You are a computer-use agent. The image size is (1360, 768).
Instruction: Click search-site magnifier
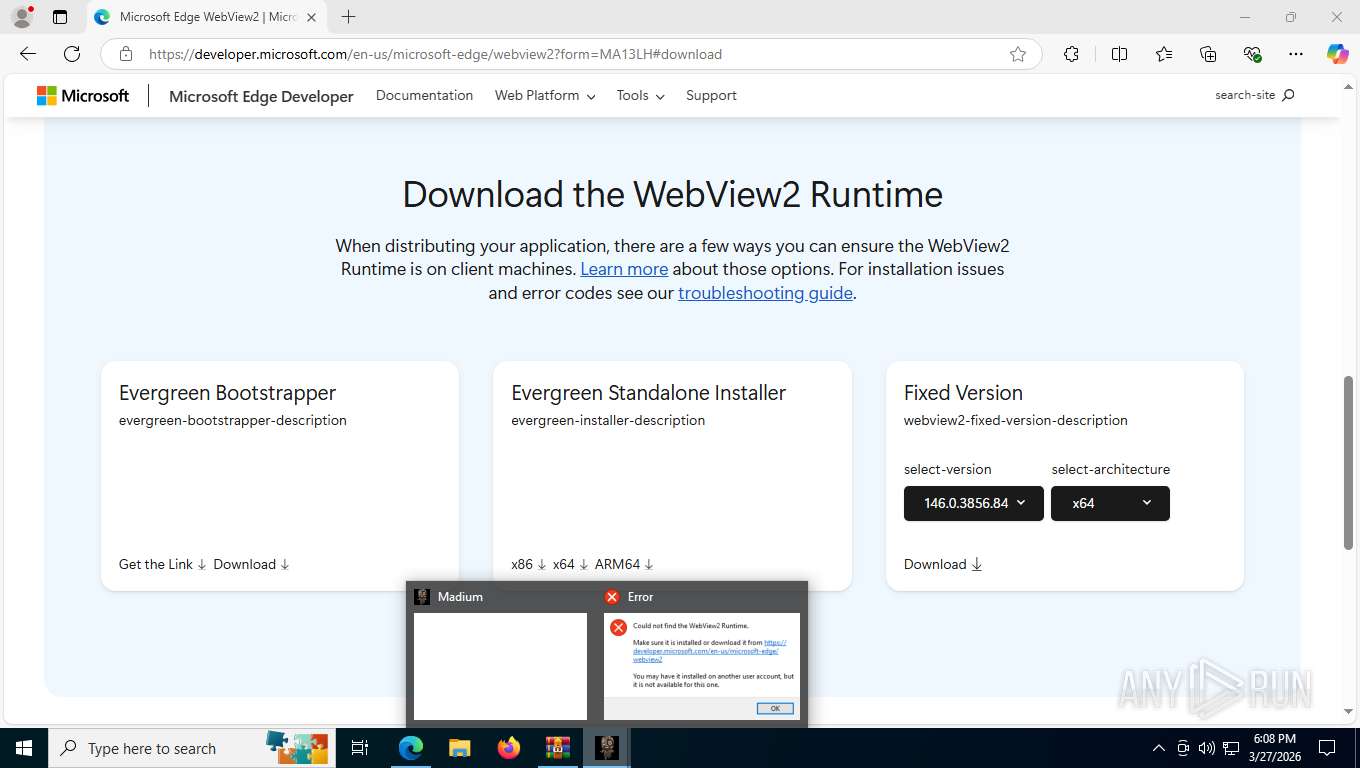[1288, 95]
